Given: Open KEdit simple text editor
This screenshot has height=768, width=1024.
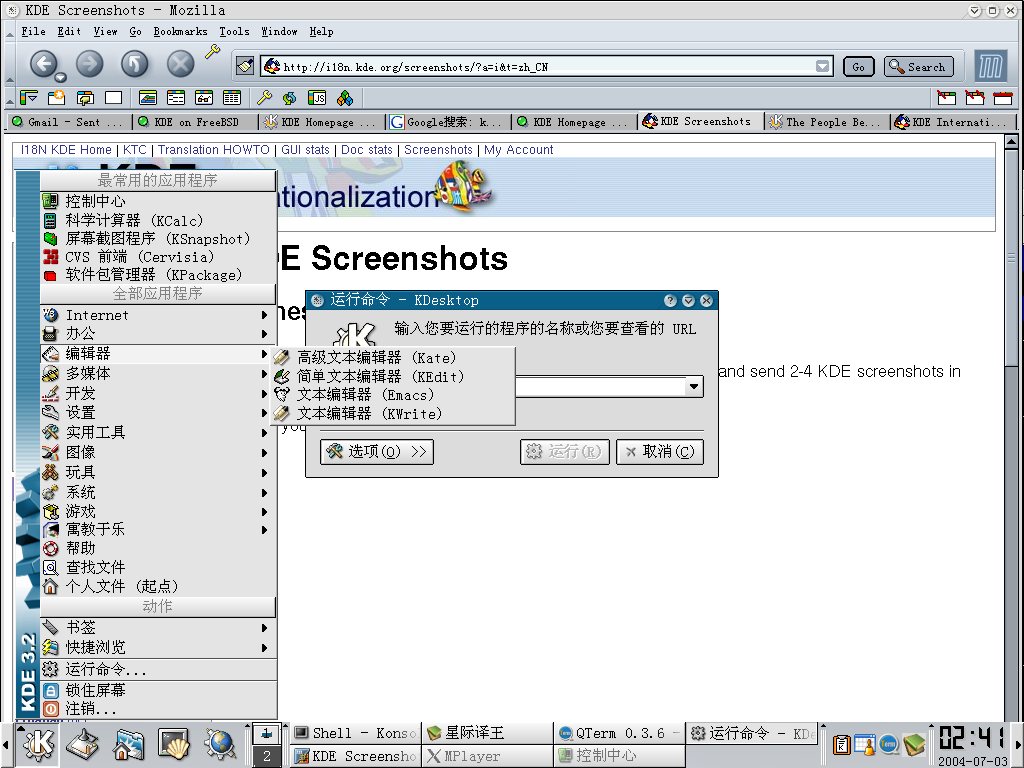Looking at the screenshot, I should pos(395,376).
